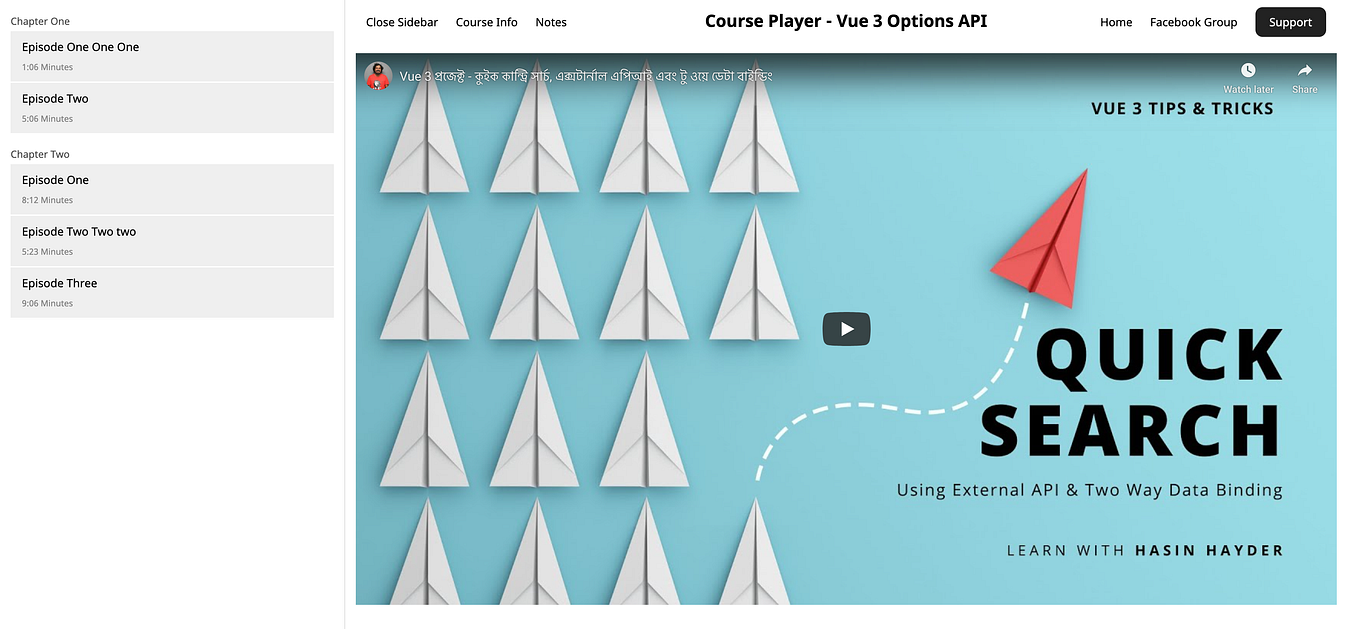Toggle the sidebar with Close Sidebar
The image size is (1358, 629).
tap(402, 22)
